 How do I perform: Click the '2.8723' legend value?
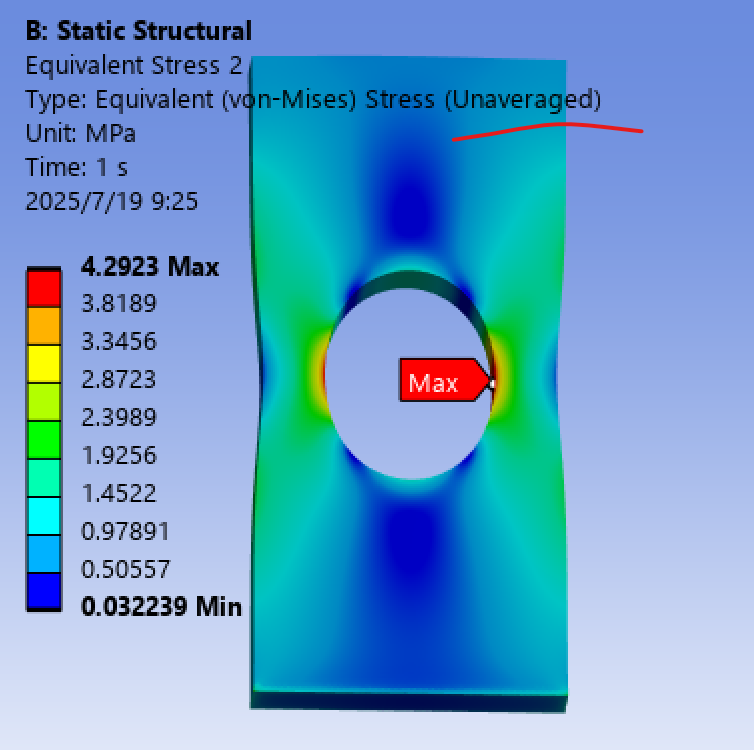(119, 379)
